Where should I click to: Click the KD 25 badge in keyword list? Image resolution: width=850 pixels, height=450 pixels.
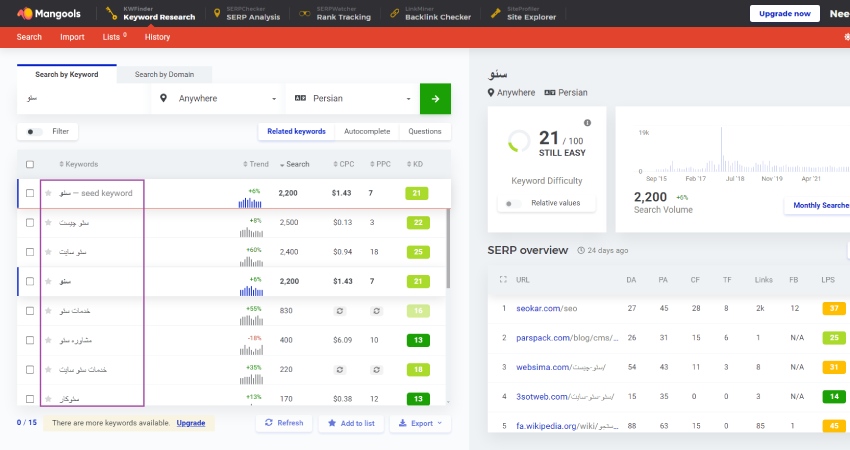[x=418, y=252]
